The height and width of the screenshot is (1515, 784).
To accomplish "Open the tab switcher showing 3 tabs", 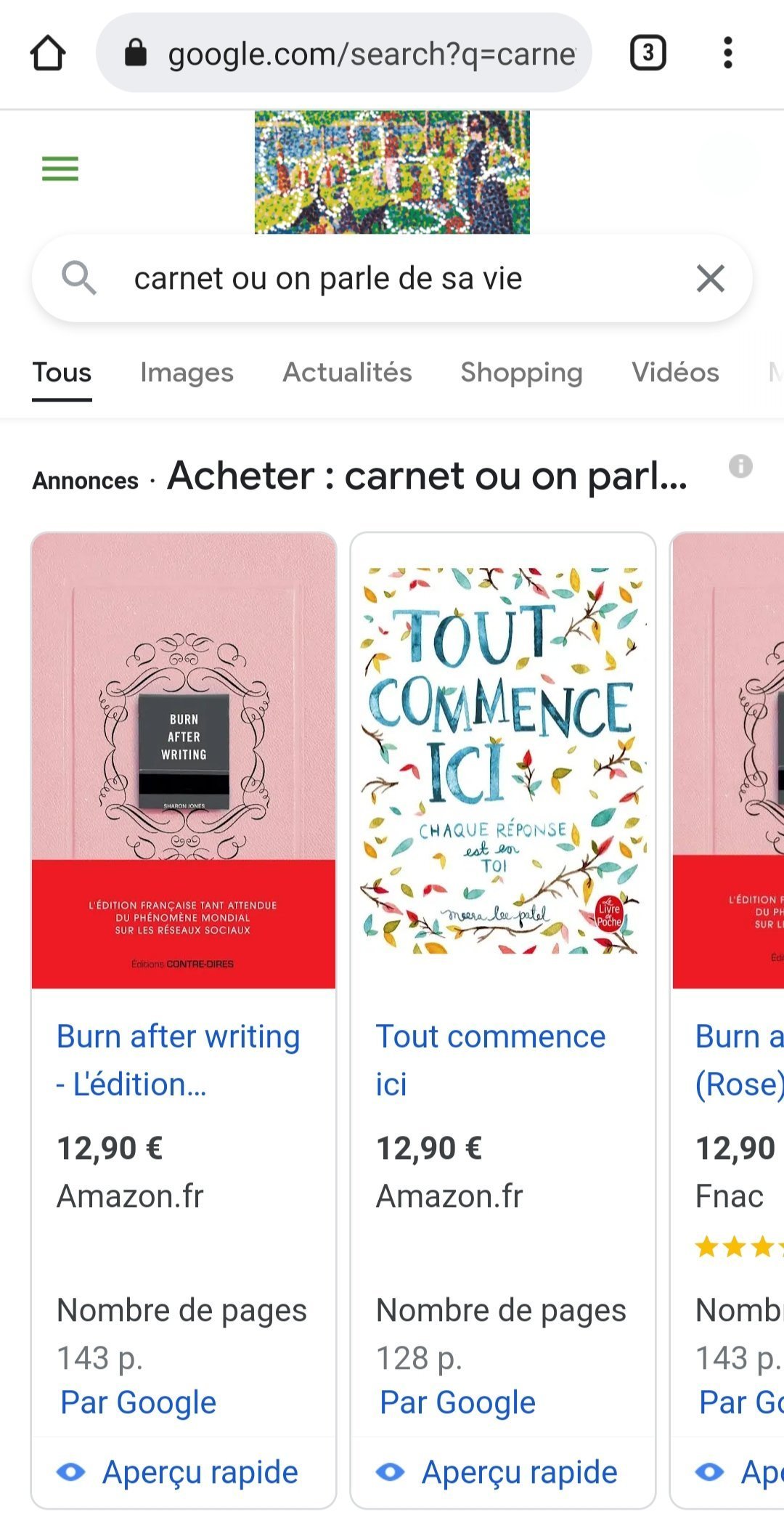I will click(648, 53).
